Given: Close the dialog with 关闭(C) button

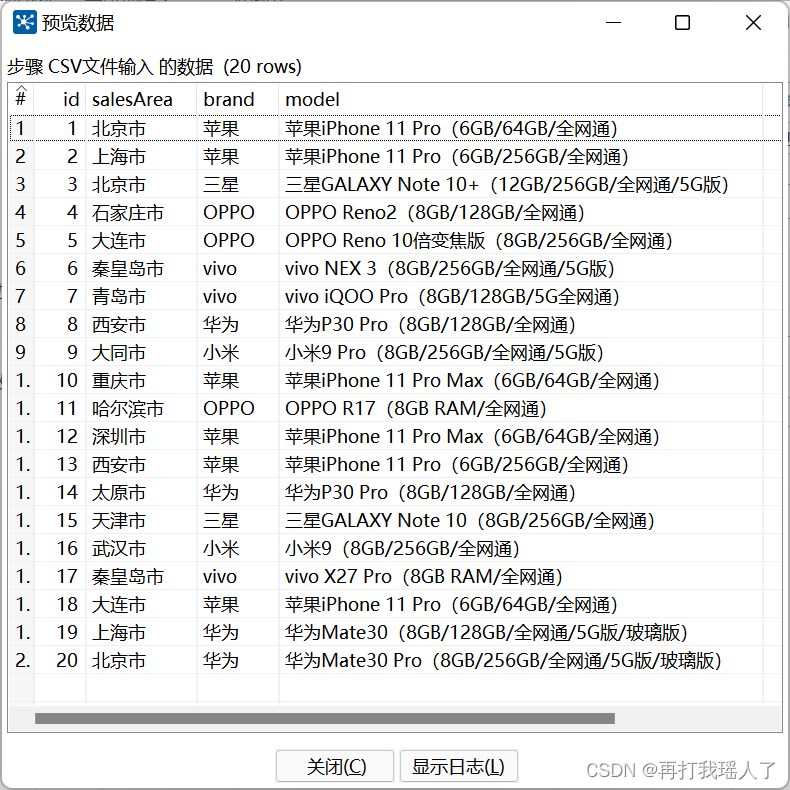Looking at the screenshot, I should tap(335, 766).
